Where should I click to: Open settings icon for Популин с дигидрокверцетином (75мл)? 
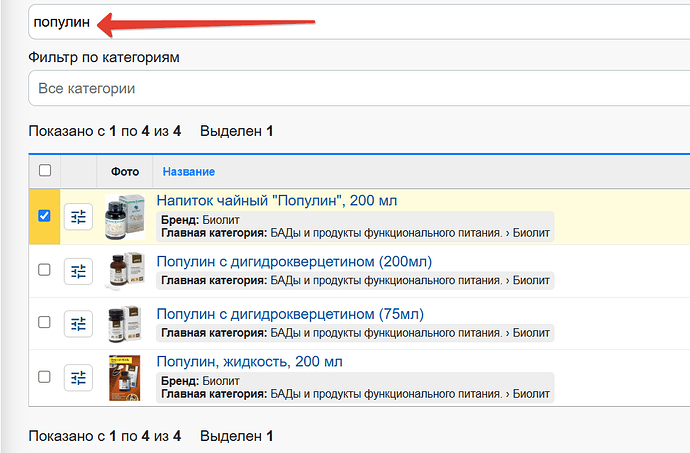point(78,324)
